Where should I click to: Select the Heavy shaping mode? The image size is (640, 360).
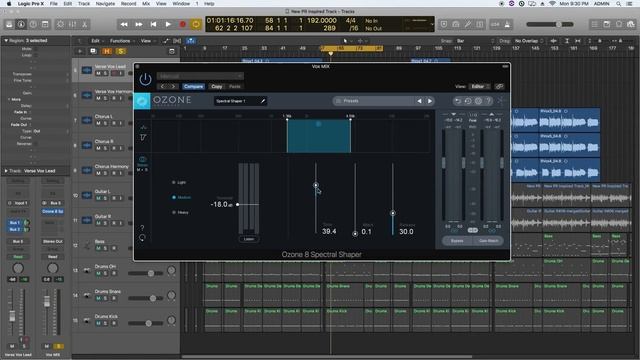click(x=180, y=213)
